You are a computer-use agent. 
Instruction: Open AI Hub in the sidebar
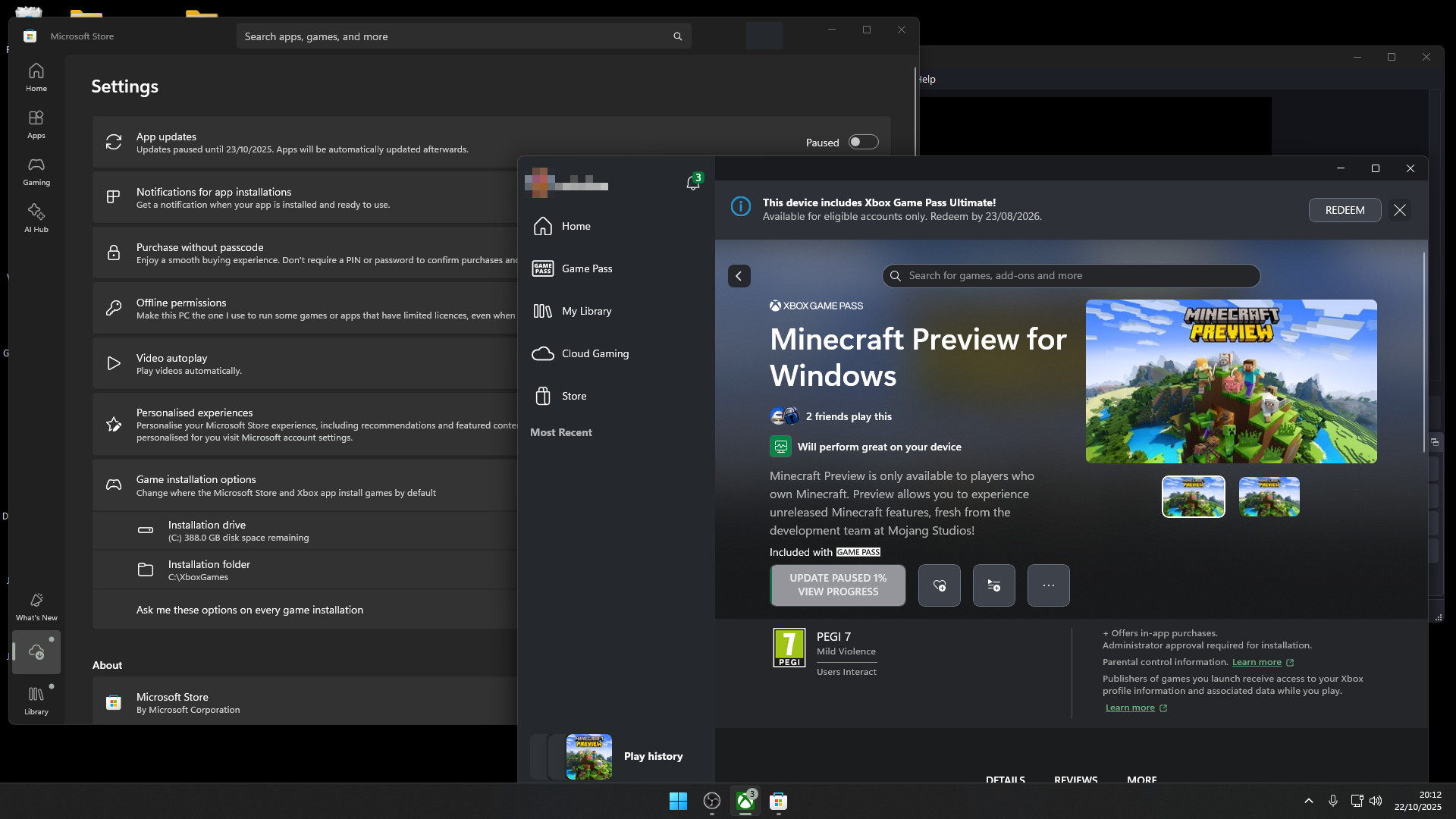pos(36,218)
